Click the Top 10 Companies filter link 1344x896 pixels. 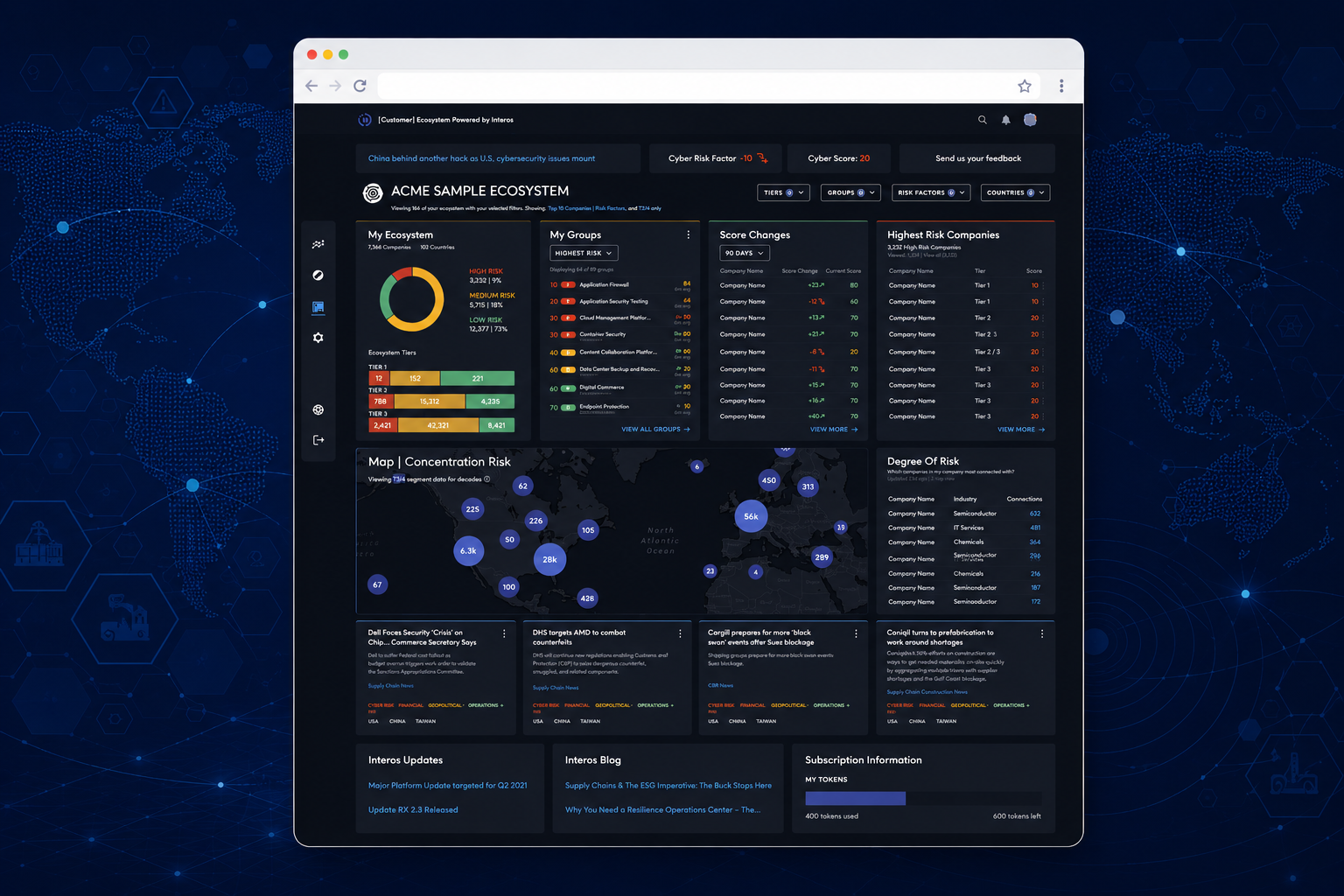(x=570, y=208)
